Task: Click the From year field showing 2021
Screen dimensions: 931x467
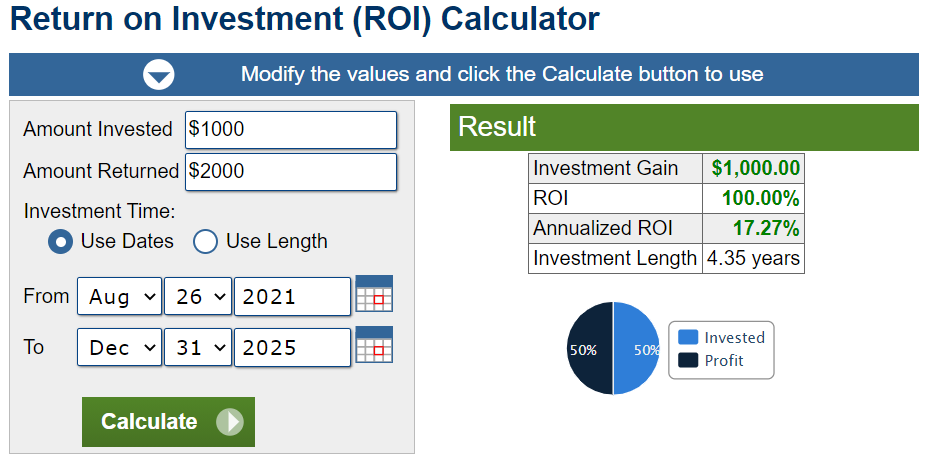Action: [292, 296]
